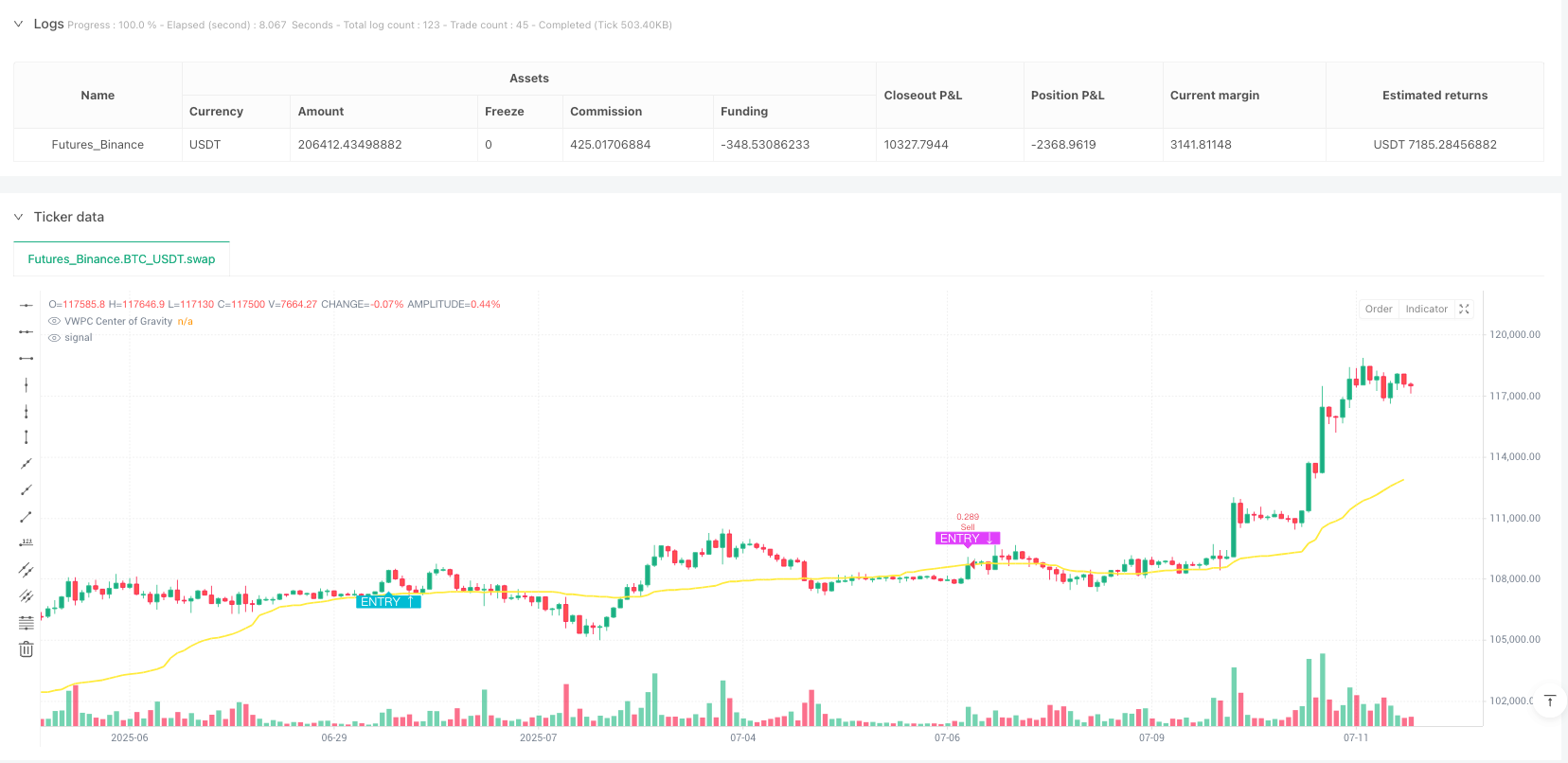Open the Indicator options on the chart
The width and height of the screenshot is (1568, 763).
[x=1426, y=309]
